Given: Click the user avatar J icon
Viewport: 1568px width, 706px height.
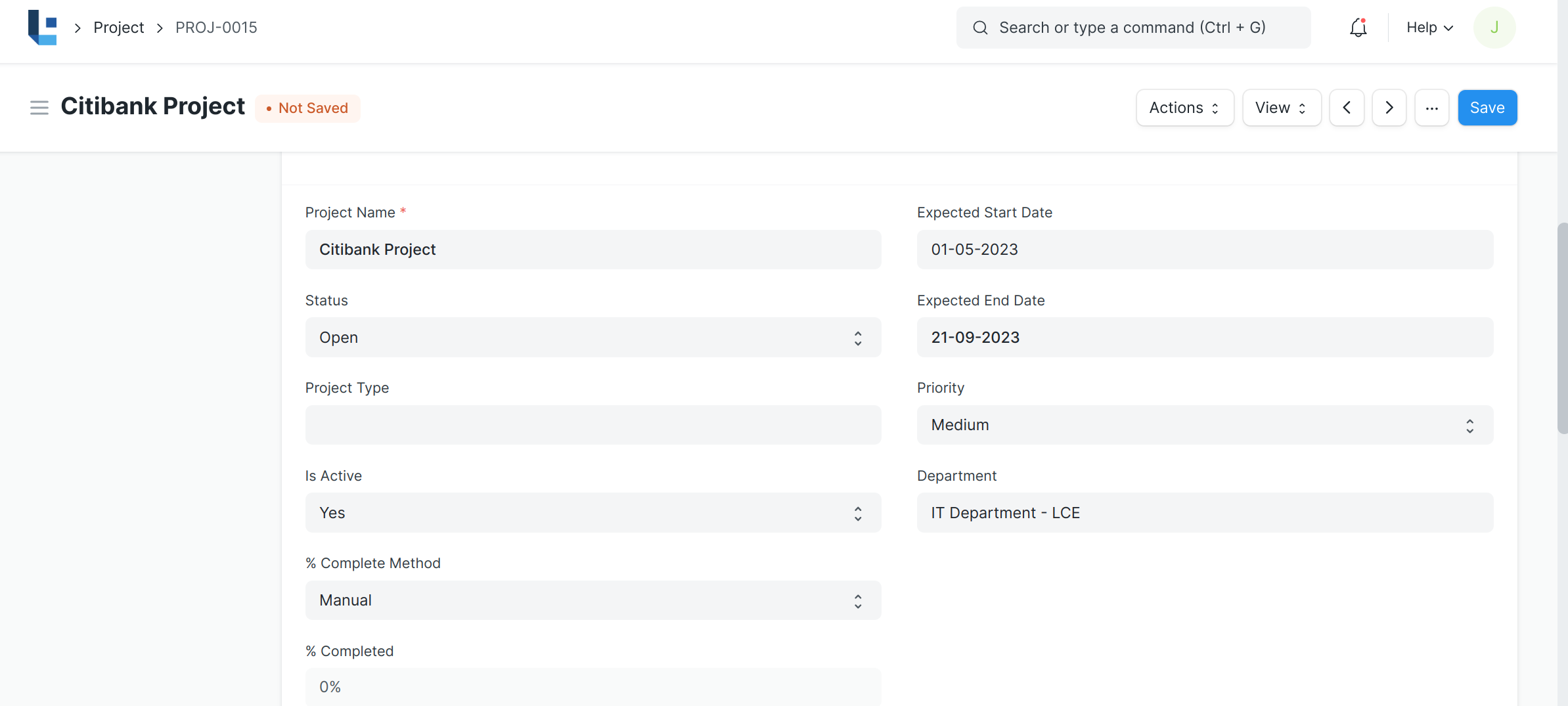Looking at the screenshot, I should pyautogui.click(x=1494, y=28).
